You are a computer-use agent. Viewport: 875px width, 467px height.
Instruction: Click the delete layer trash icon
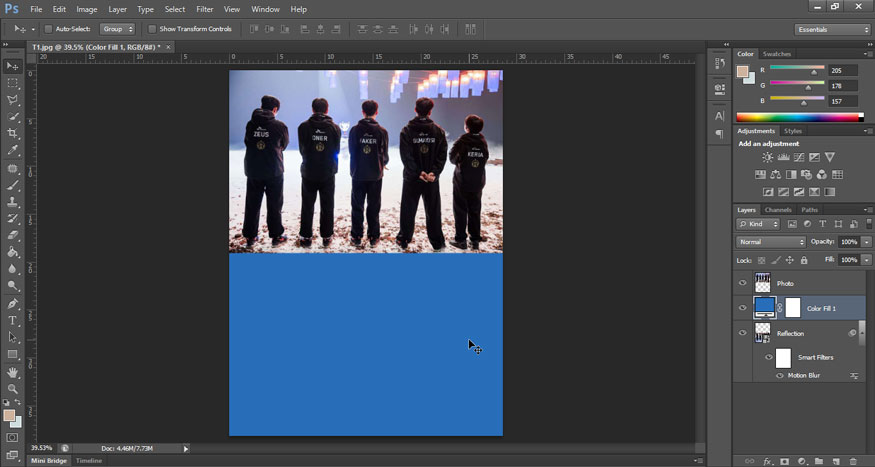[x=851, y=461]
